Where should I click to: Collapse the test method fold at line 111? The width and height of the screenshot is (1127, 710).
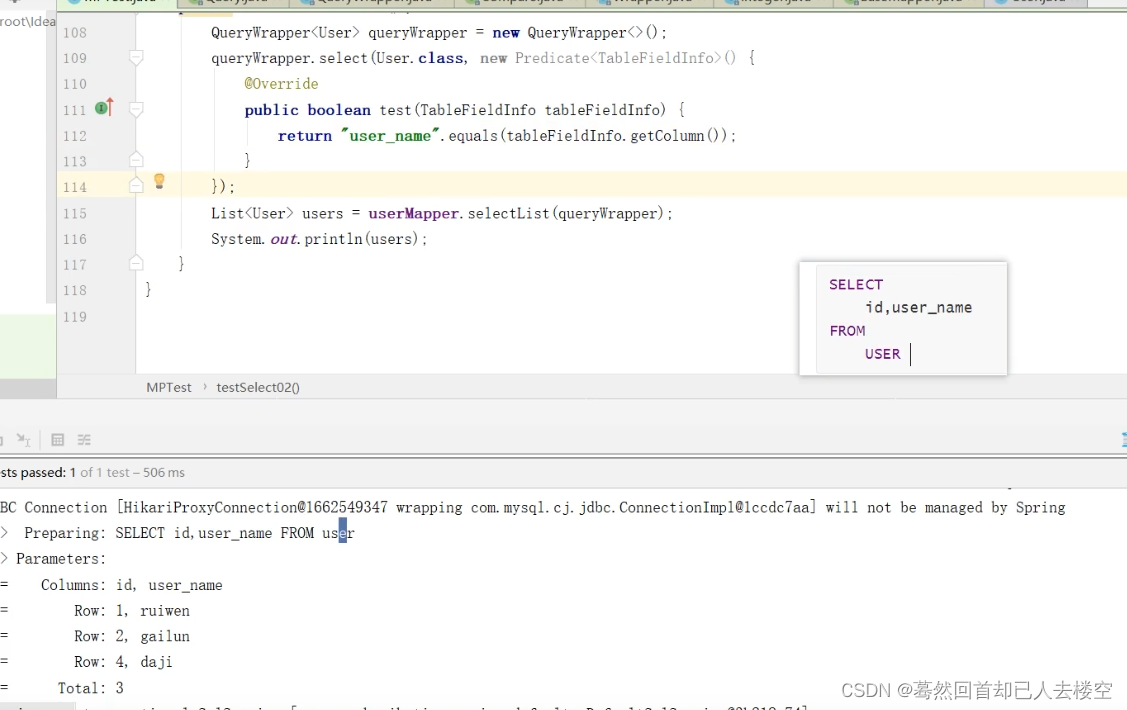(x=136, y=109)
